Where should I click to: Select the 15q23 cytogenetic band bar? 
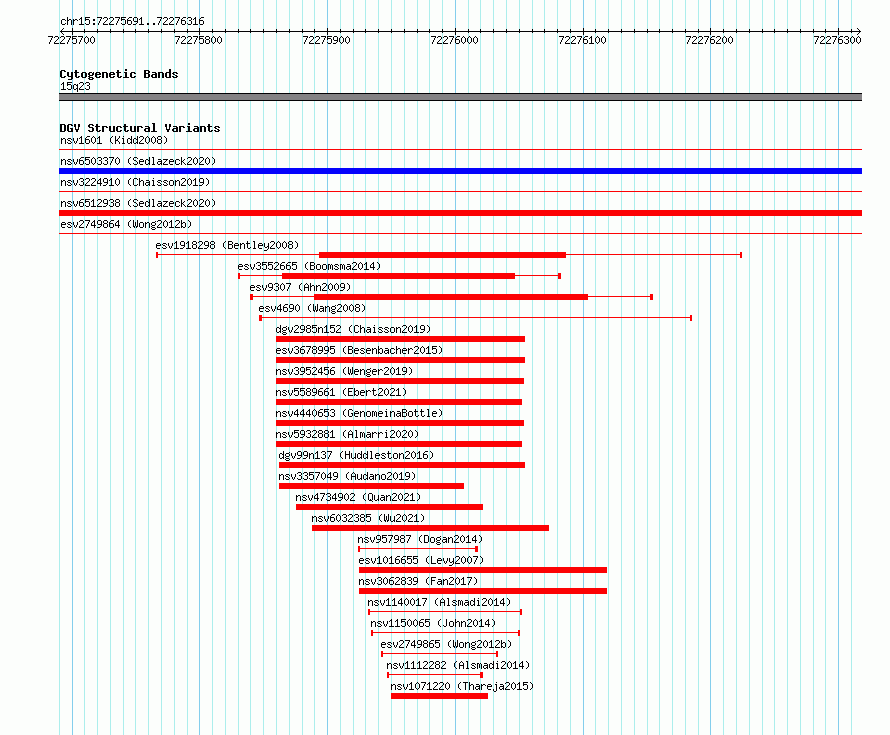click(460, 97)
